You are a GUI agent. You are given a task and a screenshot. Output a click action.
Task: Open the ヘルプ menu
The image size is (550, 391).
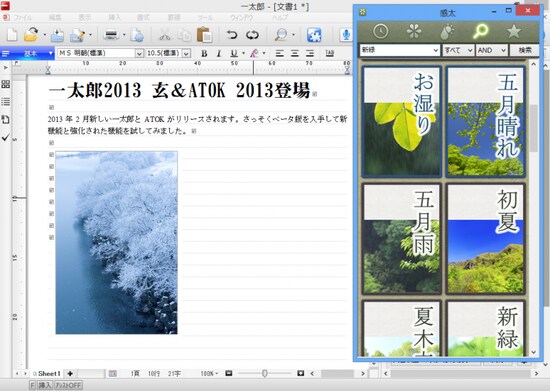point(280,17)
